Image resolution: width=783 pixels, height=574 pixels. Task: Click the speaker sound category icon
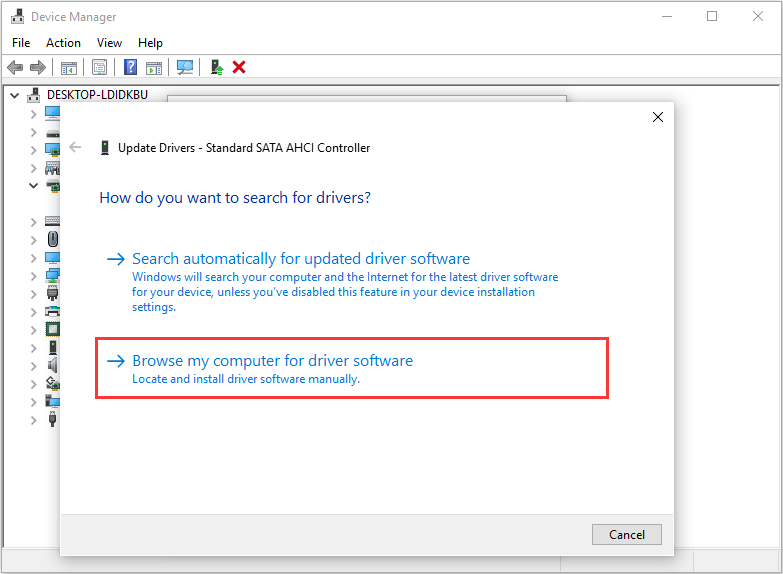pyautogui.click(x=53, y=365)
